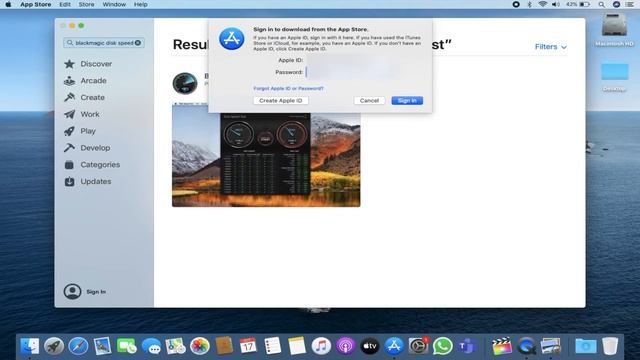Open Podcasts from the dock

(346, 346)
